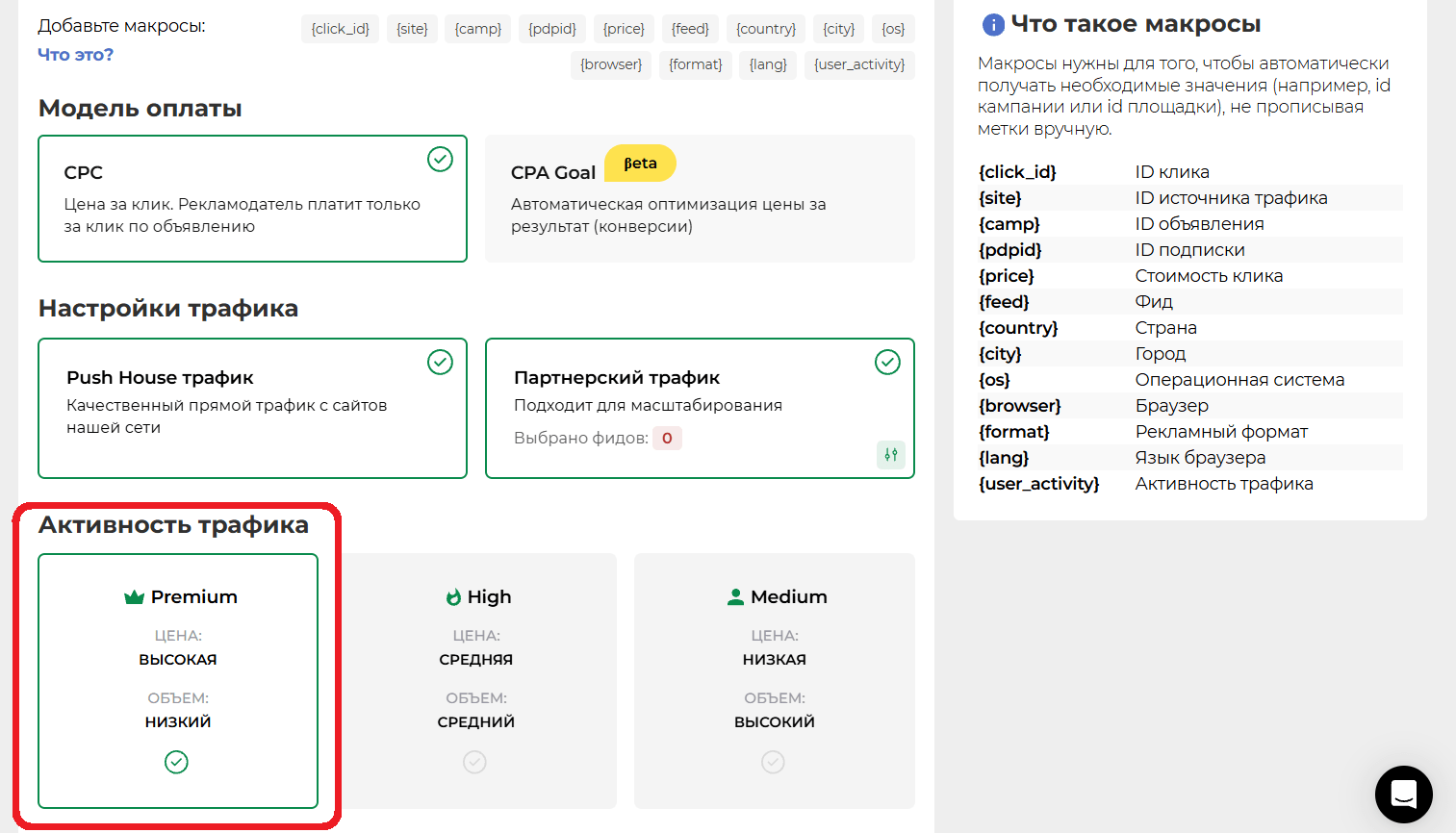Screen dimensions: 1456x833
Task: Click the {camp} row in macros table
Action: pos(1190,224)
